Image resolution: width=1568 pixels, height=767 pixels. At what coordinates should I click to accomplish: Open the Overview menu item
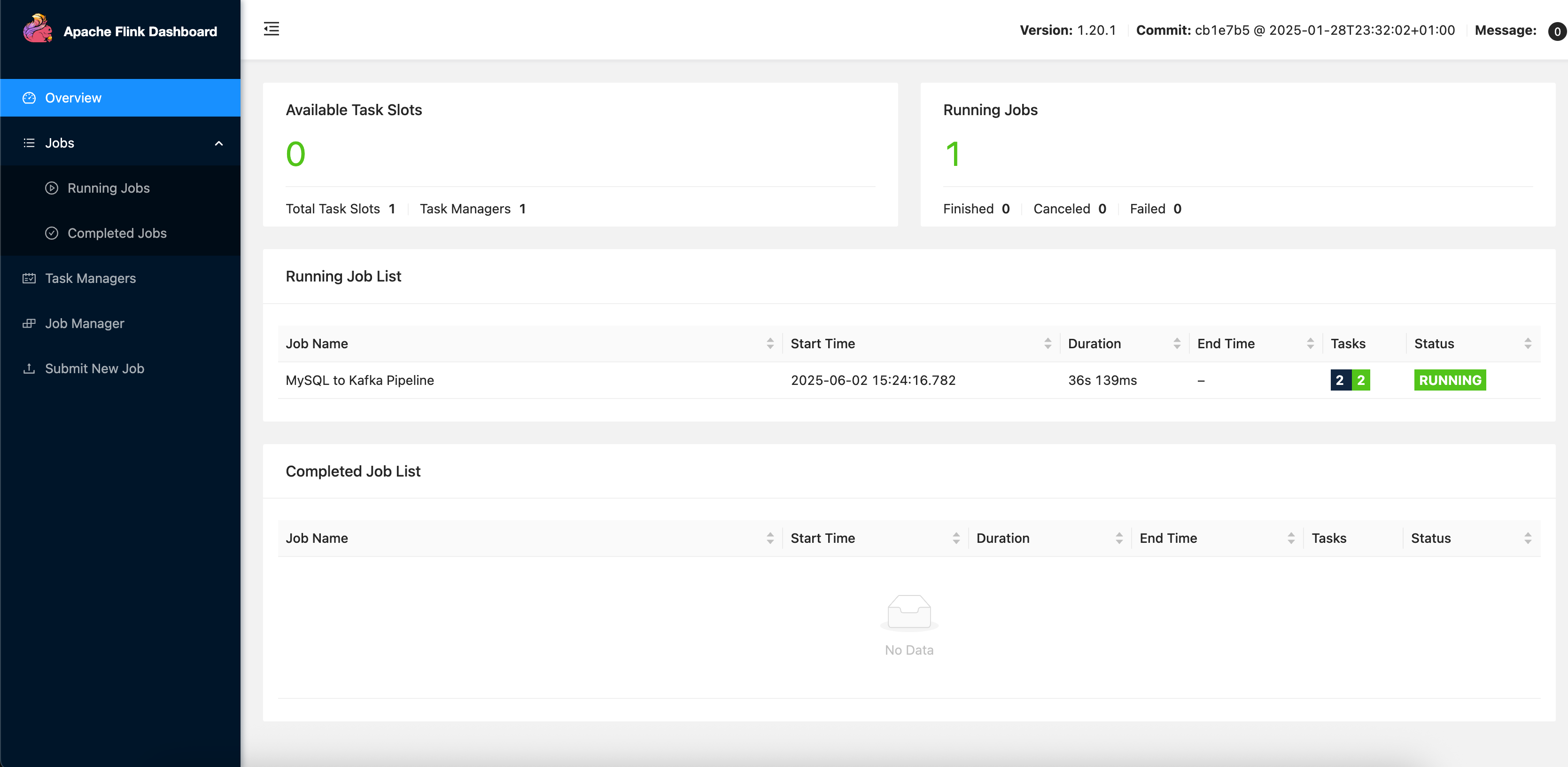click(x=120, y=98)
